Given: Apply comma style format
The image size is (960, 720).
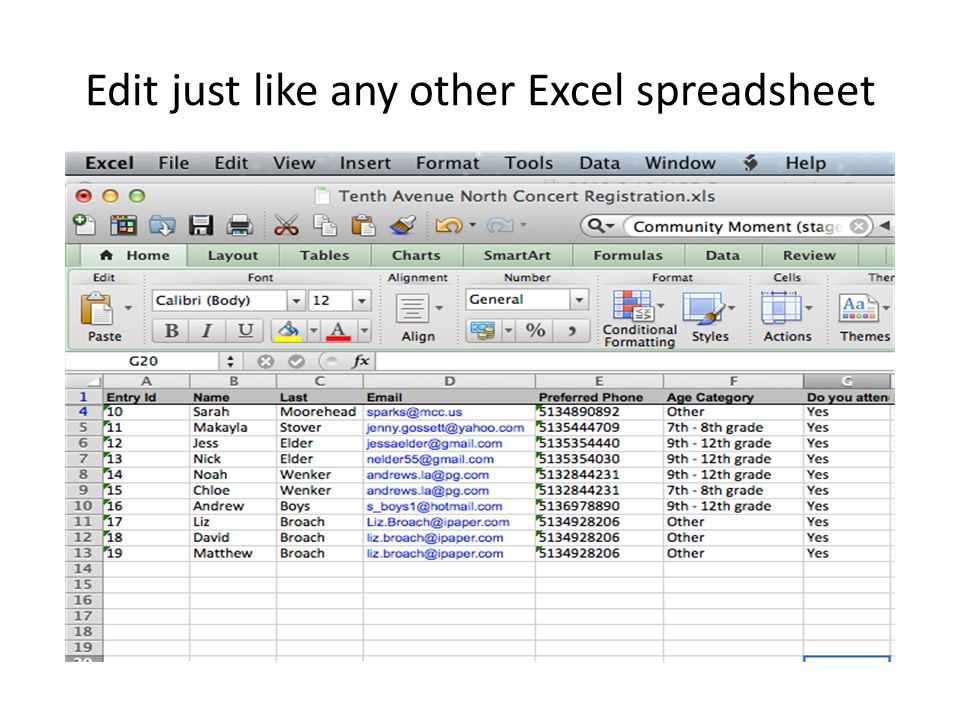Looking at the screenshot, I should 572,331.
